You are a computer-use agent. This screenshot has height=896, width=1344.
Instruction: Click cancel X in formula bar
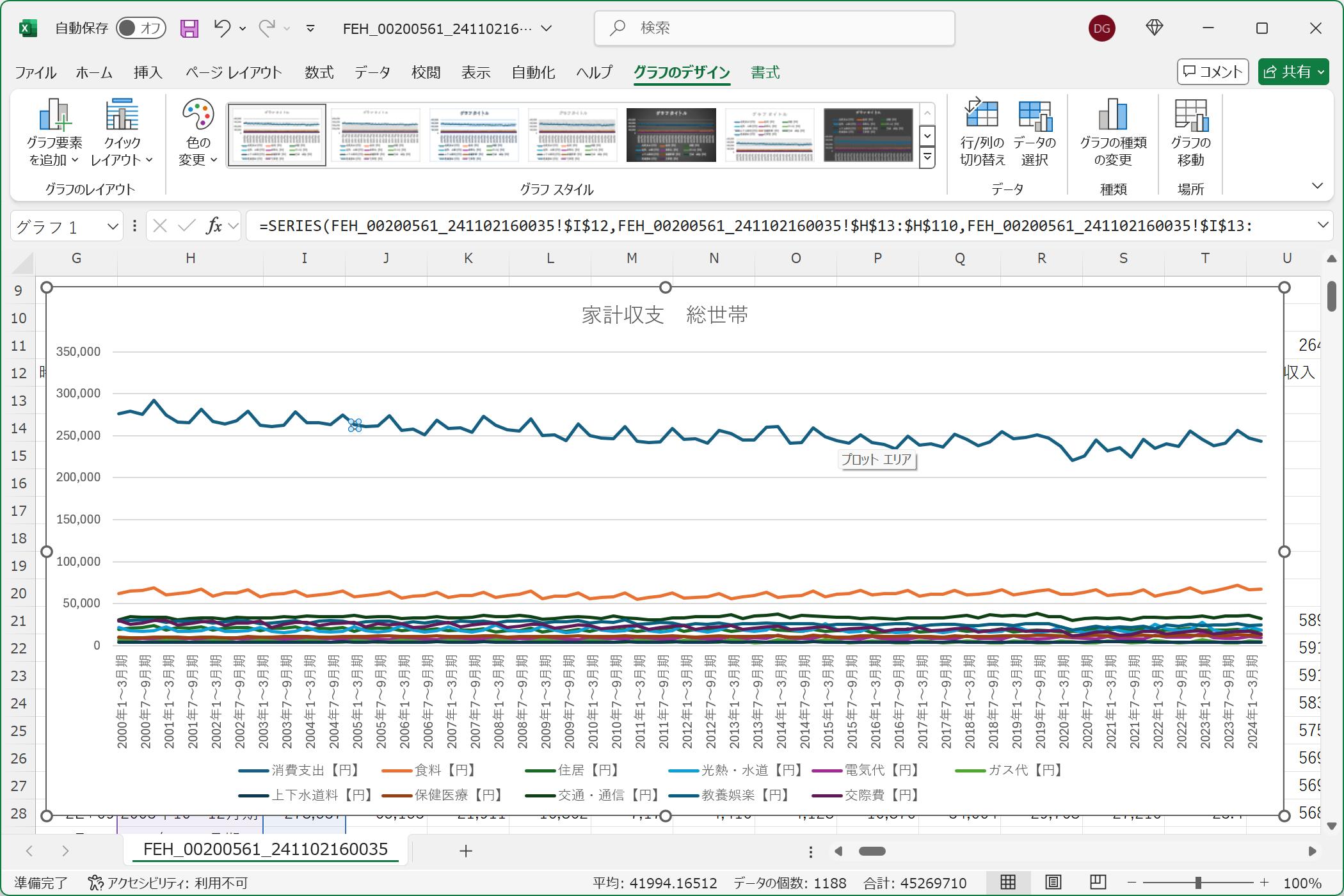(160, 226)
